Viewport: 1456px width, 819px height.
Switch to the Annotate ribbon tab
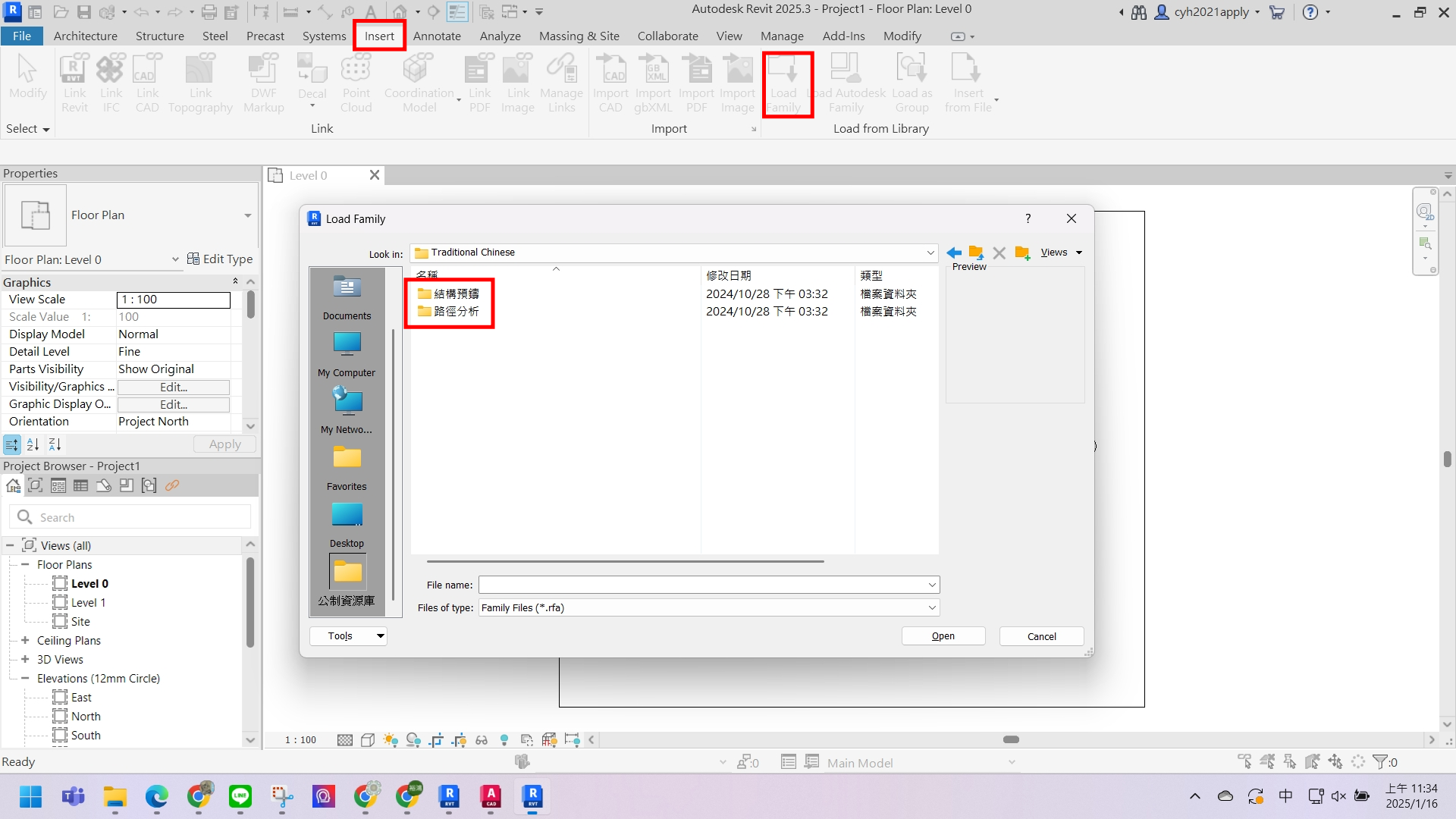click(x=437, y=36)
